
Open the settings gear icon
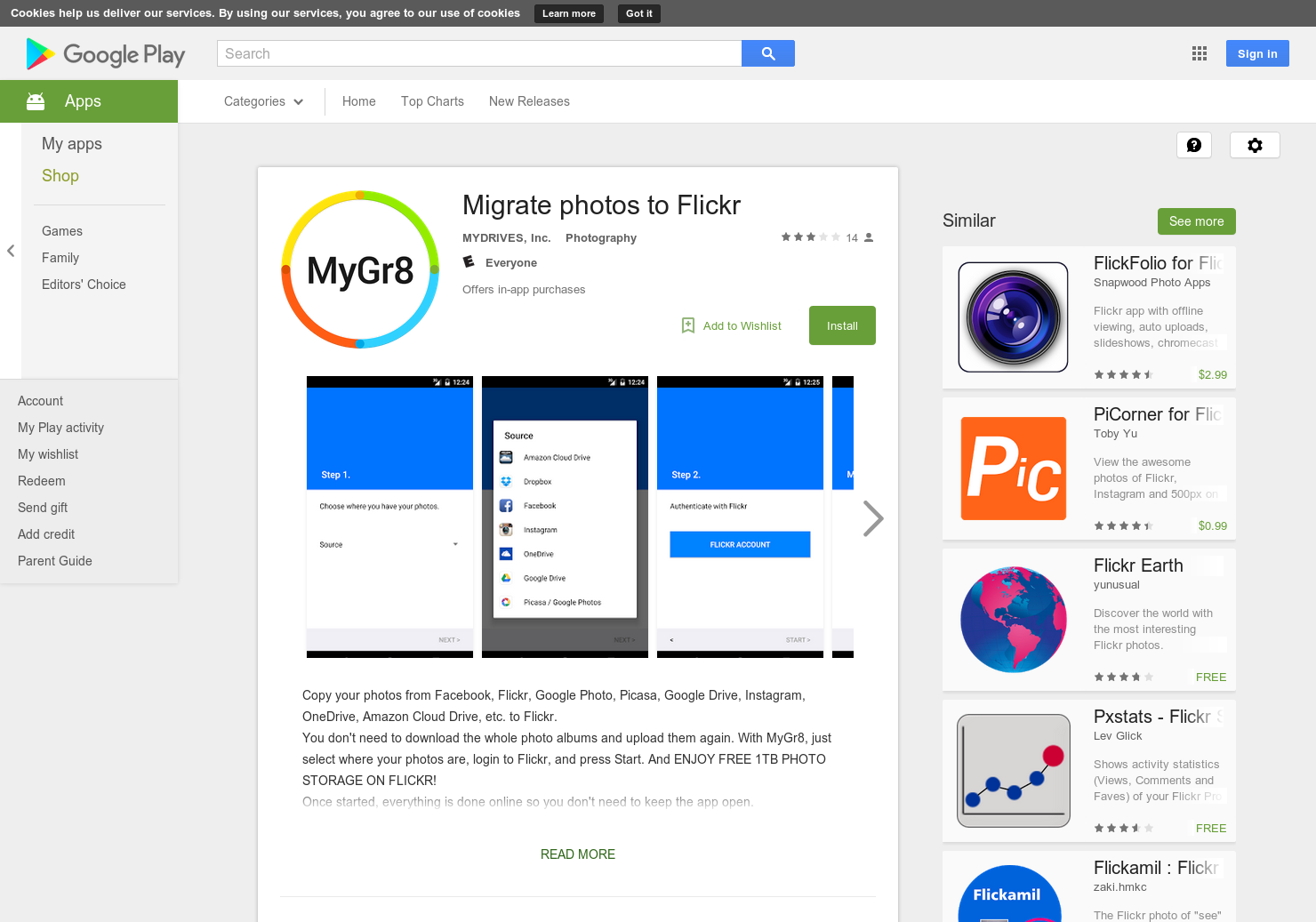click(x=1255, y=145)
